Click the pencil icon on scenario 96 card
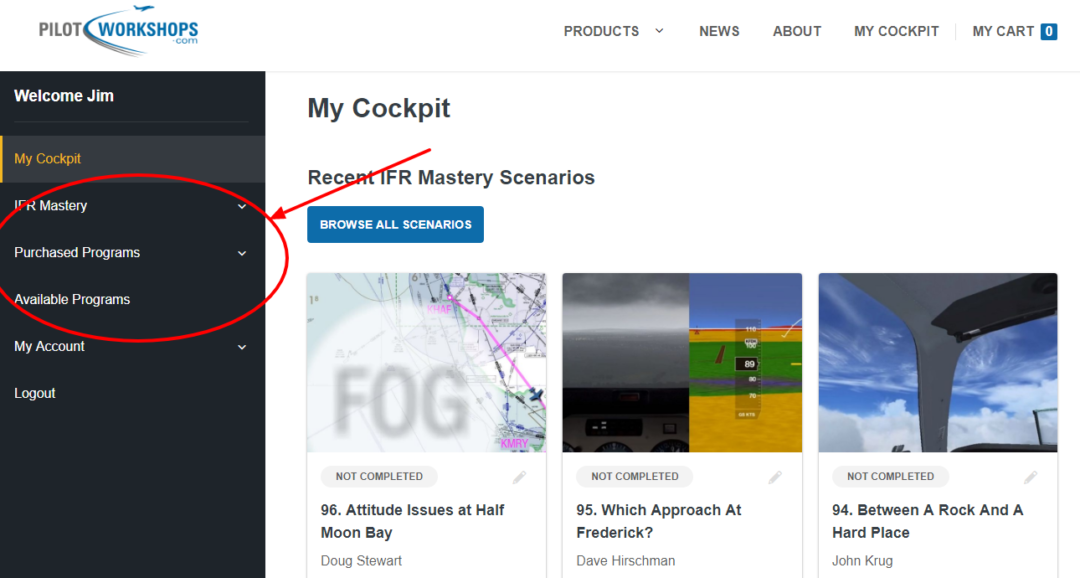1080x578 pixels. (x=520, y=477)
